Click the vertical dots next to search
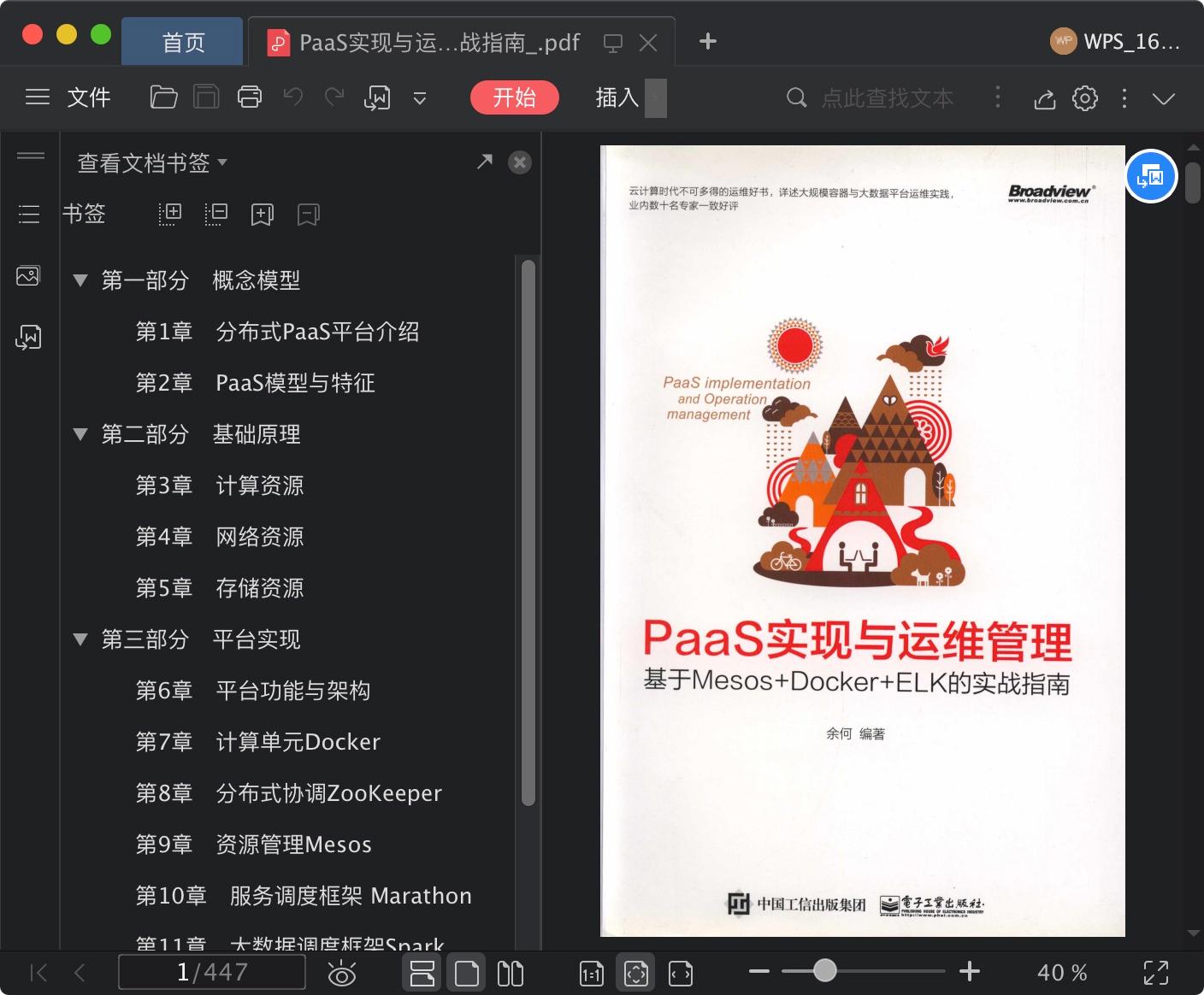The height and width of the screenshot is (995, 1204). click(997, 97)
